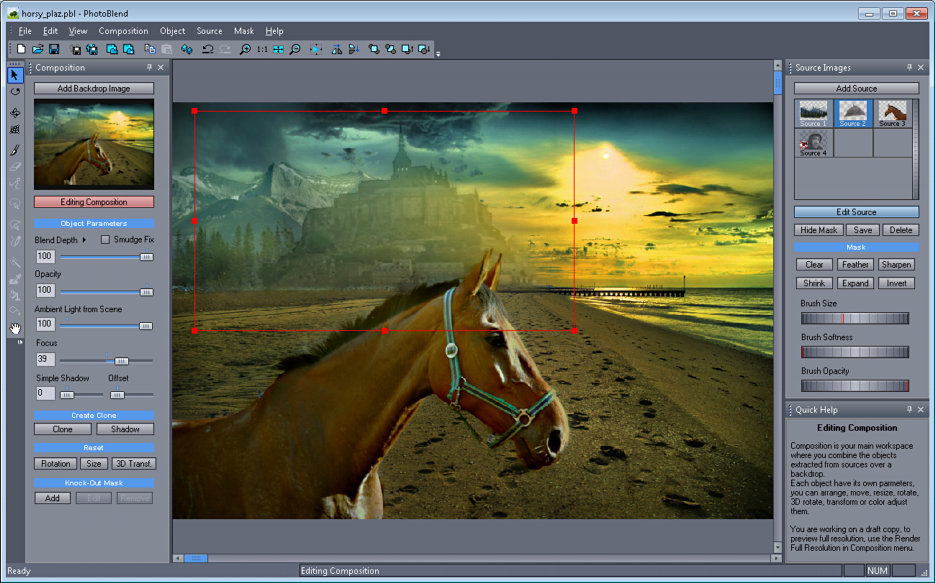This screenshot has height=583, width=935.
Task: Select the hand pan tool
Action: 15,327
